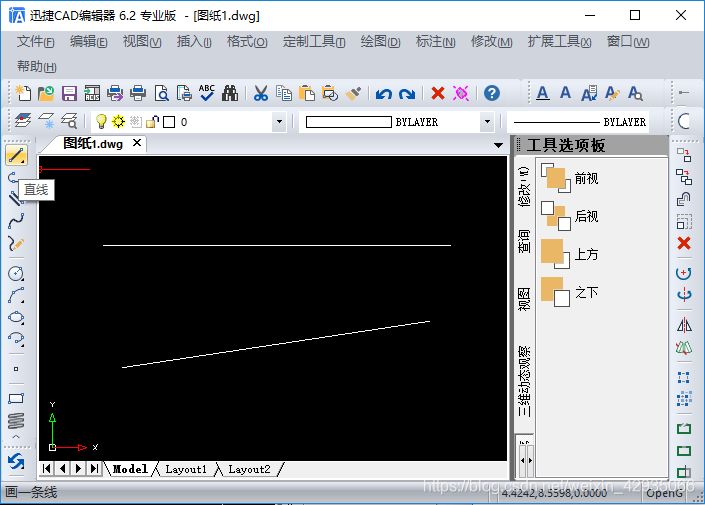Select the Circle drawing tool
Viewport: 705px width, 505px height.
[x=16, y=273]
